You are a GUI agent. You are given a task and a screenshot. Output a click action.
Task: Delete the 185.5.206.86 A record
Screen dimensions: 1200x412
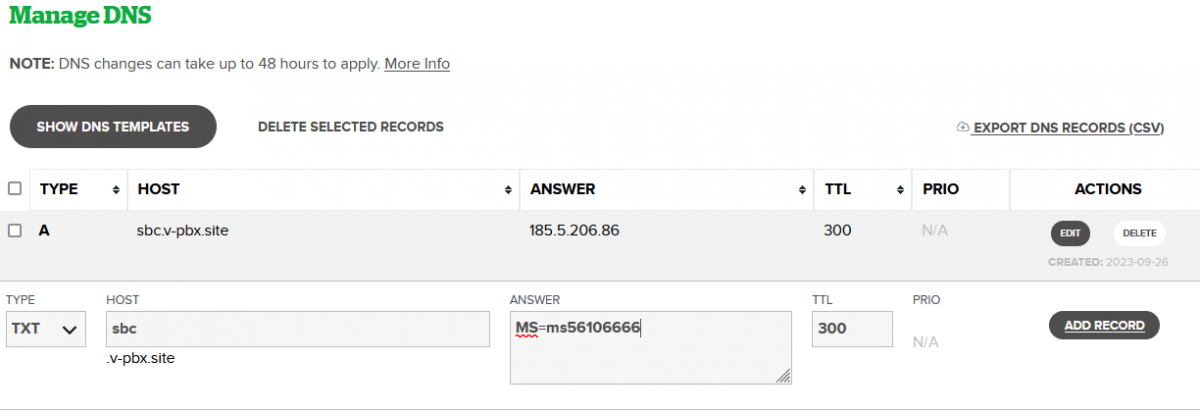click(x=1139, y=233)
